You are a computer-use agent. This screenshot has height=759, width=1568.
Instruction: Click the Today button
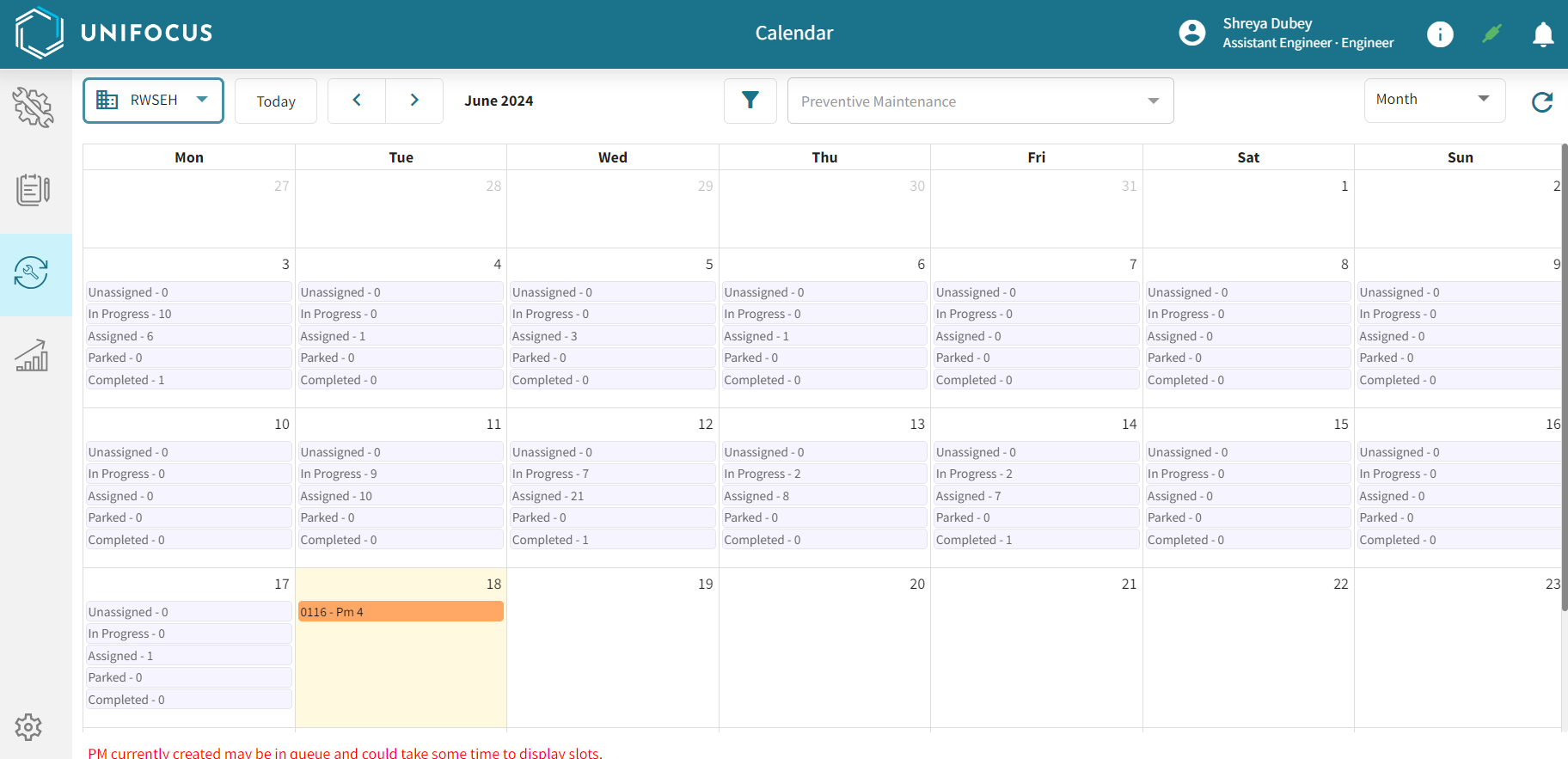[x=275, y=101]
